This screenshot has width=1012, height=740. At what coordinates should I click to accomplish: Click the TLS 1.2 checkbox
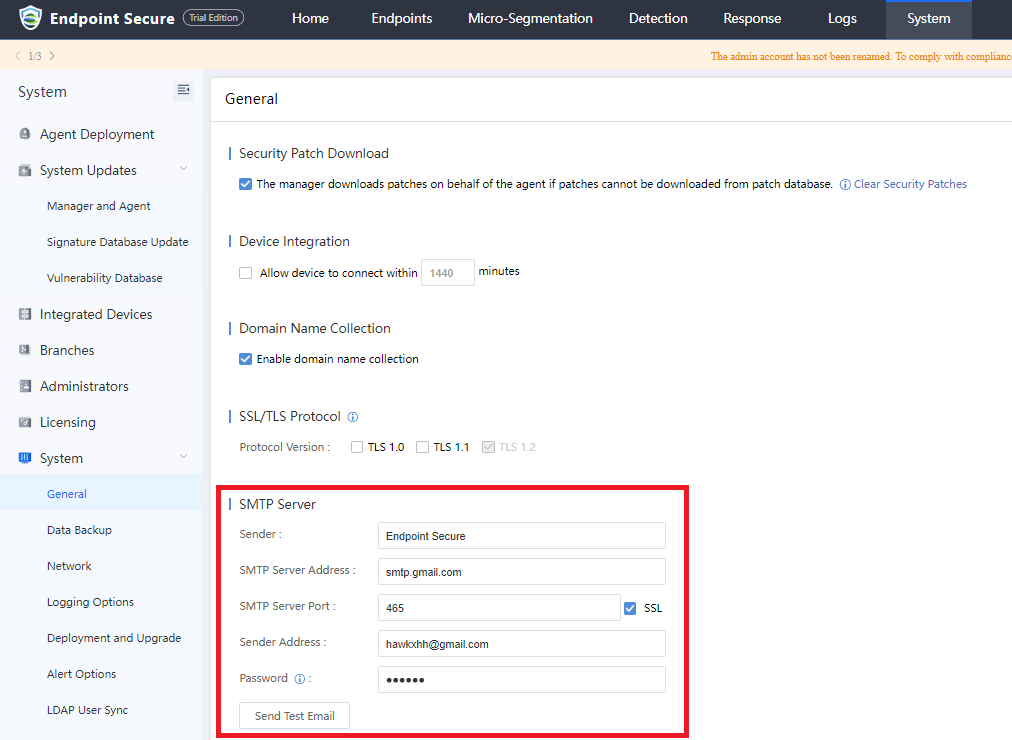488,447
